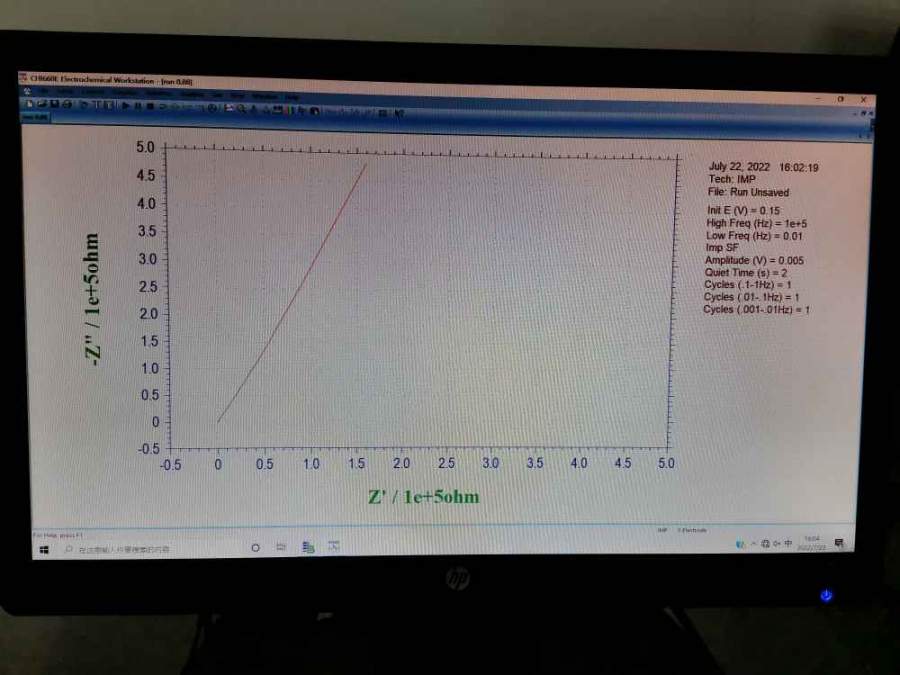Screen dimensions: 900x675
Task: Click the "High Freq (Hz) = 1e+5" line
Action: 757,223
